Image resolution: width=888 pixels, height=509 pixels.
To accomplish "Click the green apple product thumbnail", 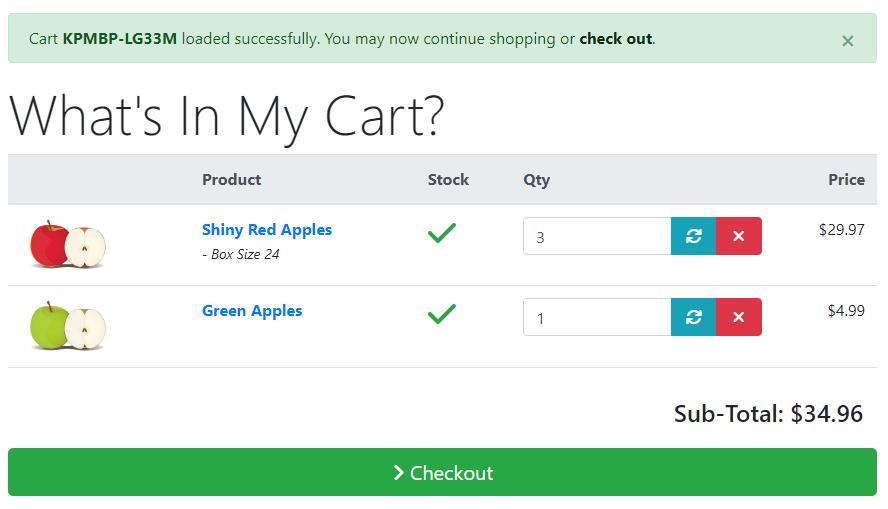I will click(68, 326).
